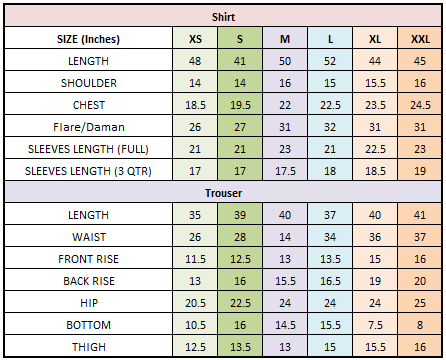Select the XL size column header

point(375,39)
